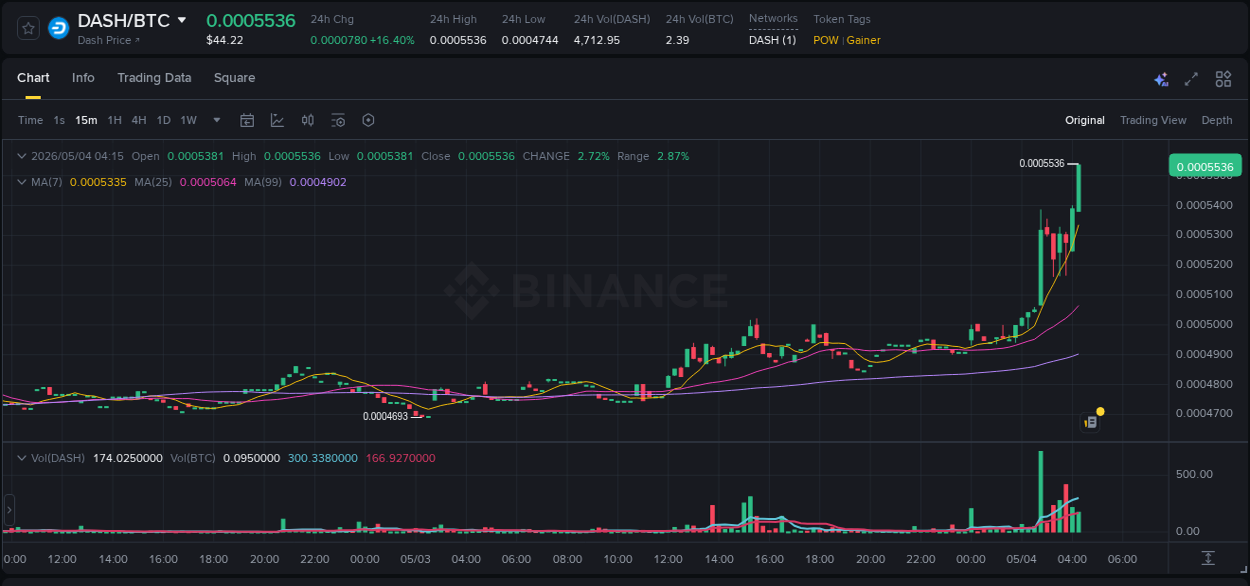Collapse the OHLC candle info row

21,156
